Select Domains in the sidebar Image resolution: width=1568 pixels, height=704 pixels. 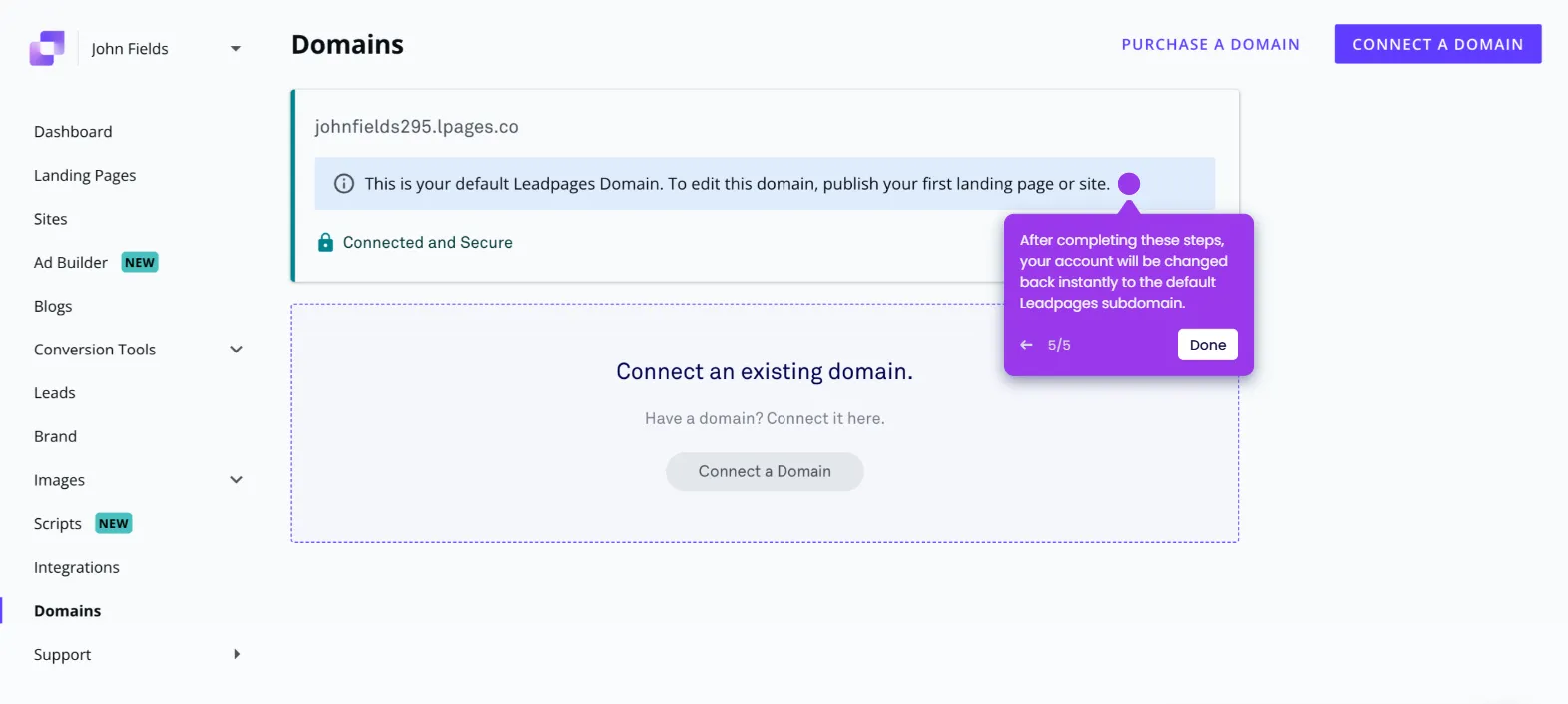(x=67, y=611)
